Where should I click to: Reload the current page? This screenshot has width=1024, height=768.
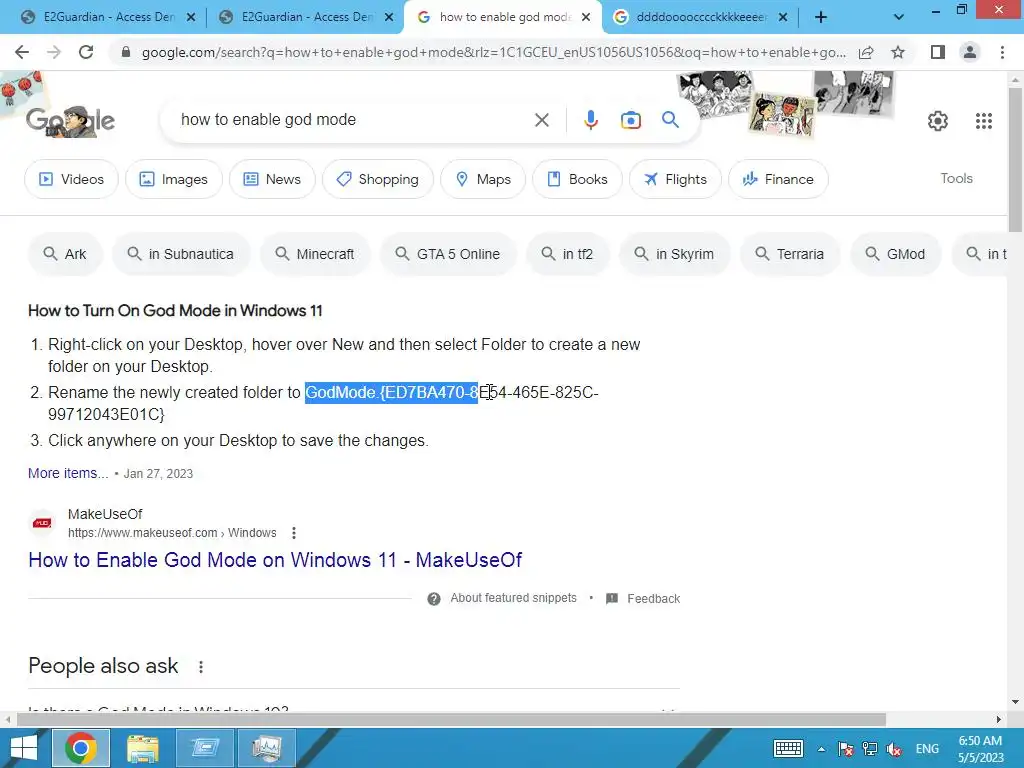coord(86,52)
